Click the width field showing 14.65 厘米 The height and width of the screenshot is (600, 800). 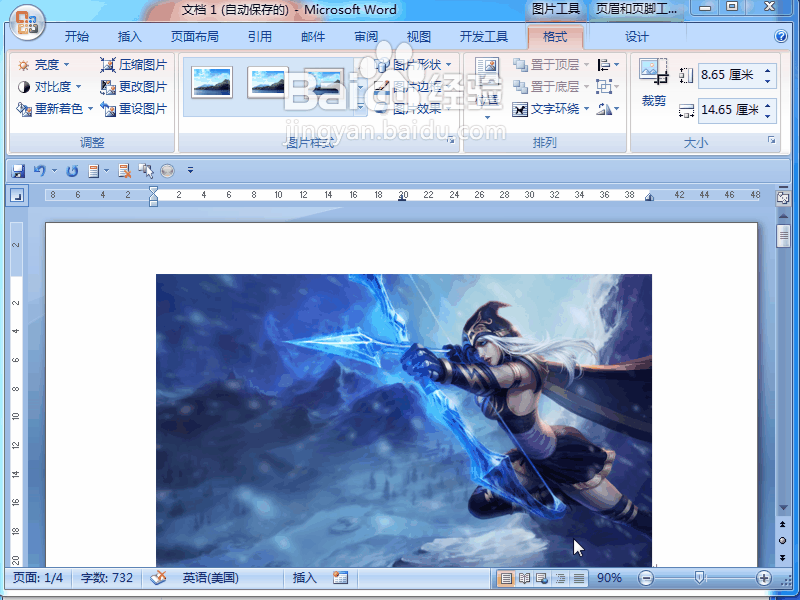point(730,110)
